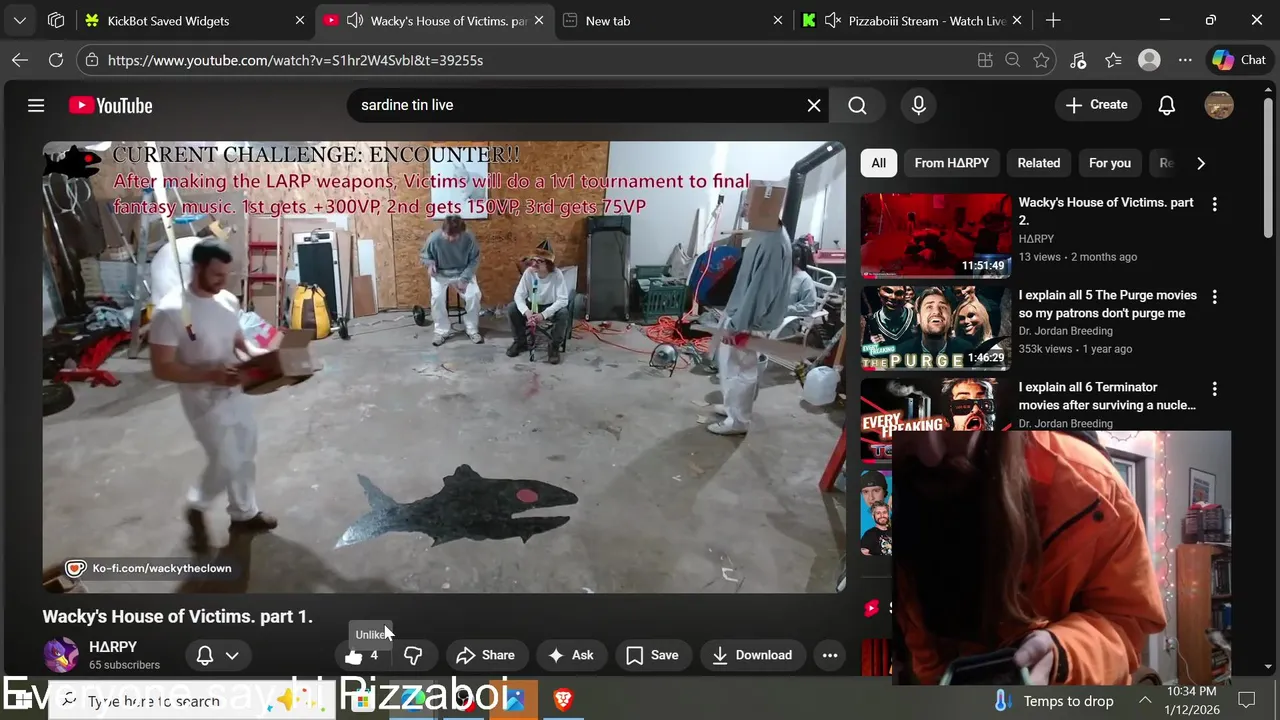1280x720 pixels.
Task: Open the Favorites list icon
Action: [x=1114, y=60]
